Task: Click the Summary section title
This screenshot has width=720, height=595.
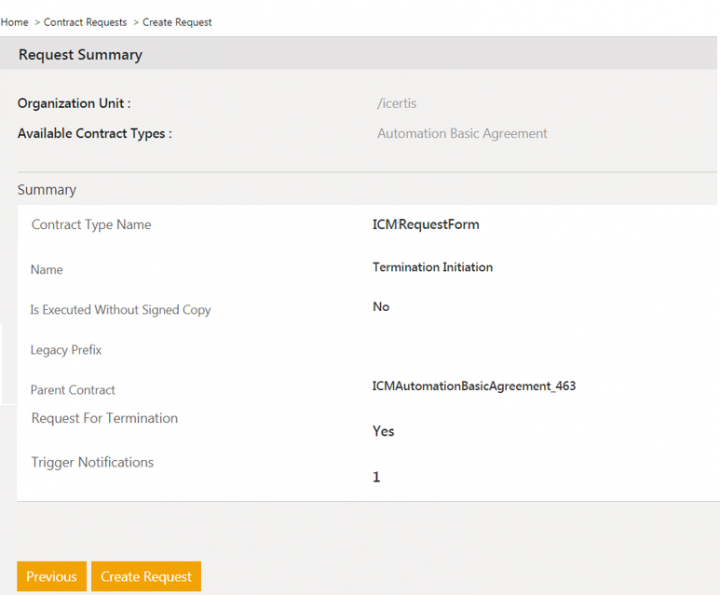Action: point(47,190)
